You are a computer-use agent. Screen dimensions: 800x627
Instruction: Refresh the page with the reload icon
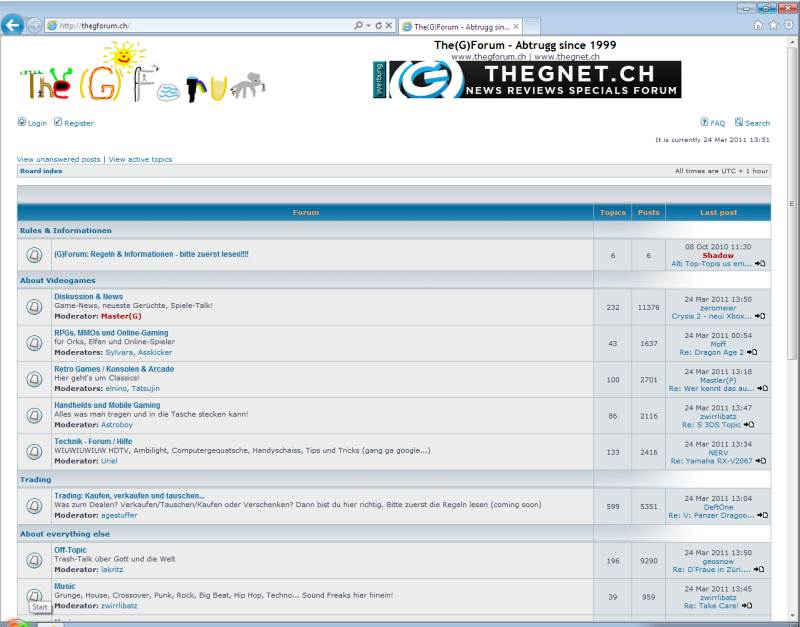[x=379, y=26]
